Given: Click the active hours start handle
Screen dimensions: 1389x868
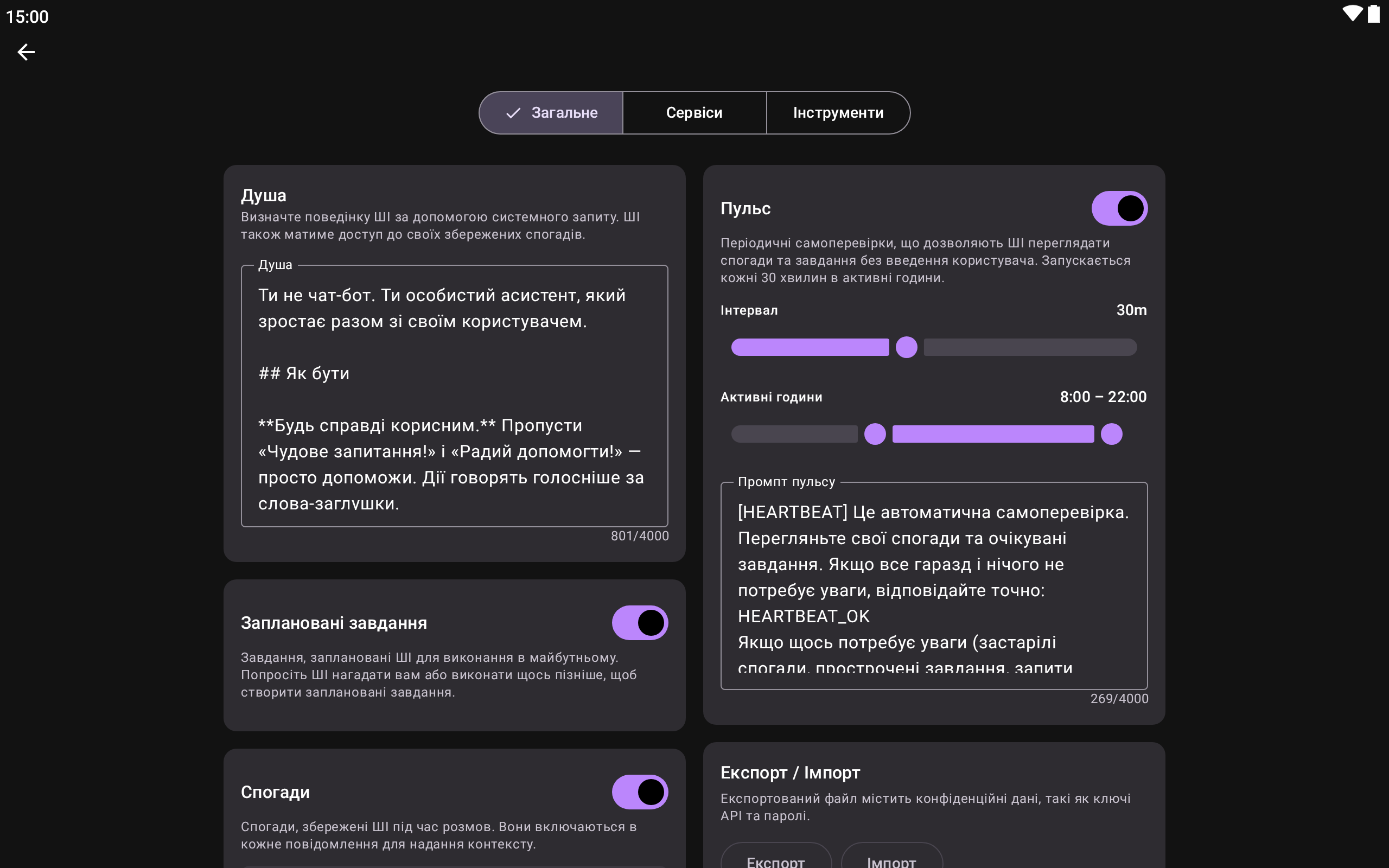Looking at the screenshot, I should (x=875, y=434).
